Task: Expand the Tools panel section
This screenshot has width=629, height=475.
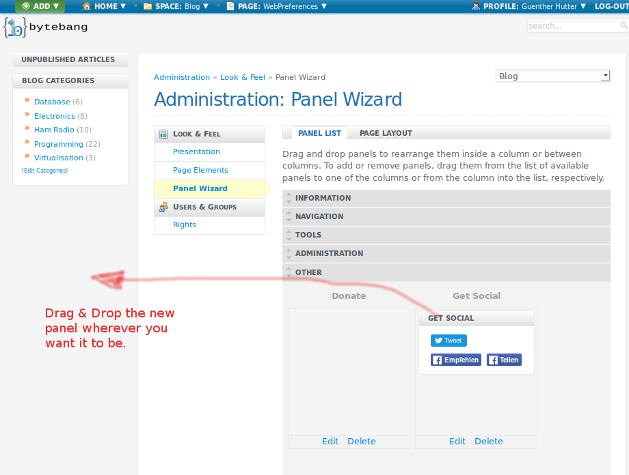Action: tap(446, 235)
